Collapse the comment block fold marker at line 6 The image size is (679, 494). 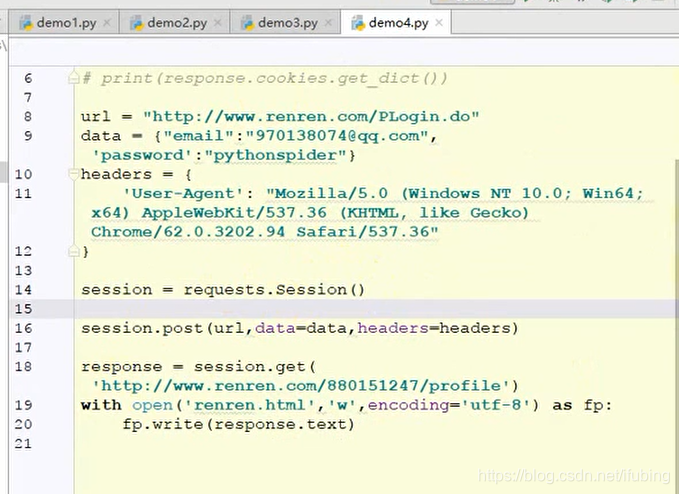(x=74, y=78)
